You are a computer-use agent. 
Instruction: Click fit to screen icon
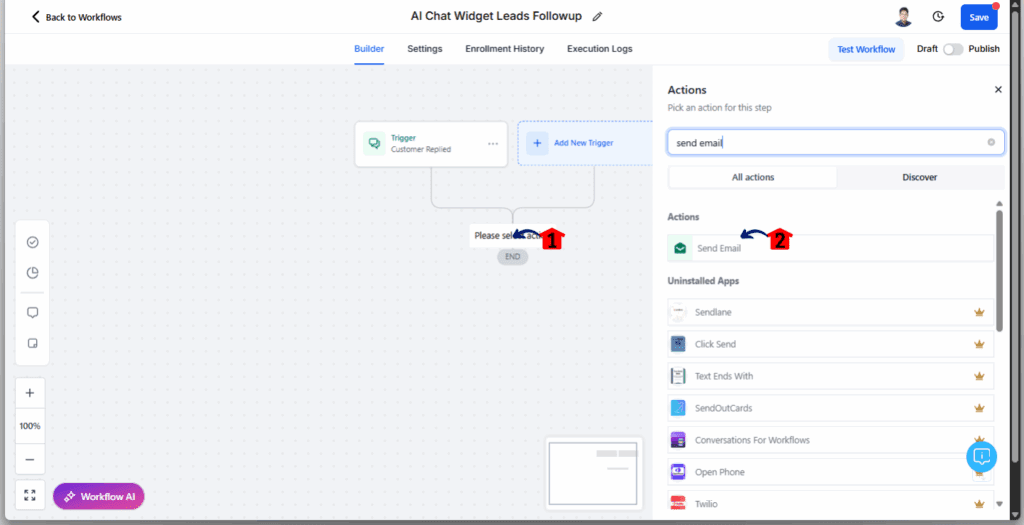click(30, 495)
